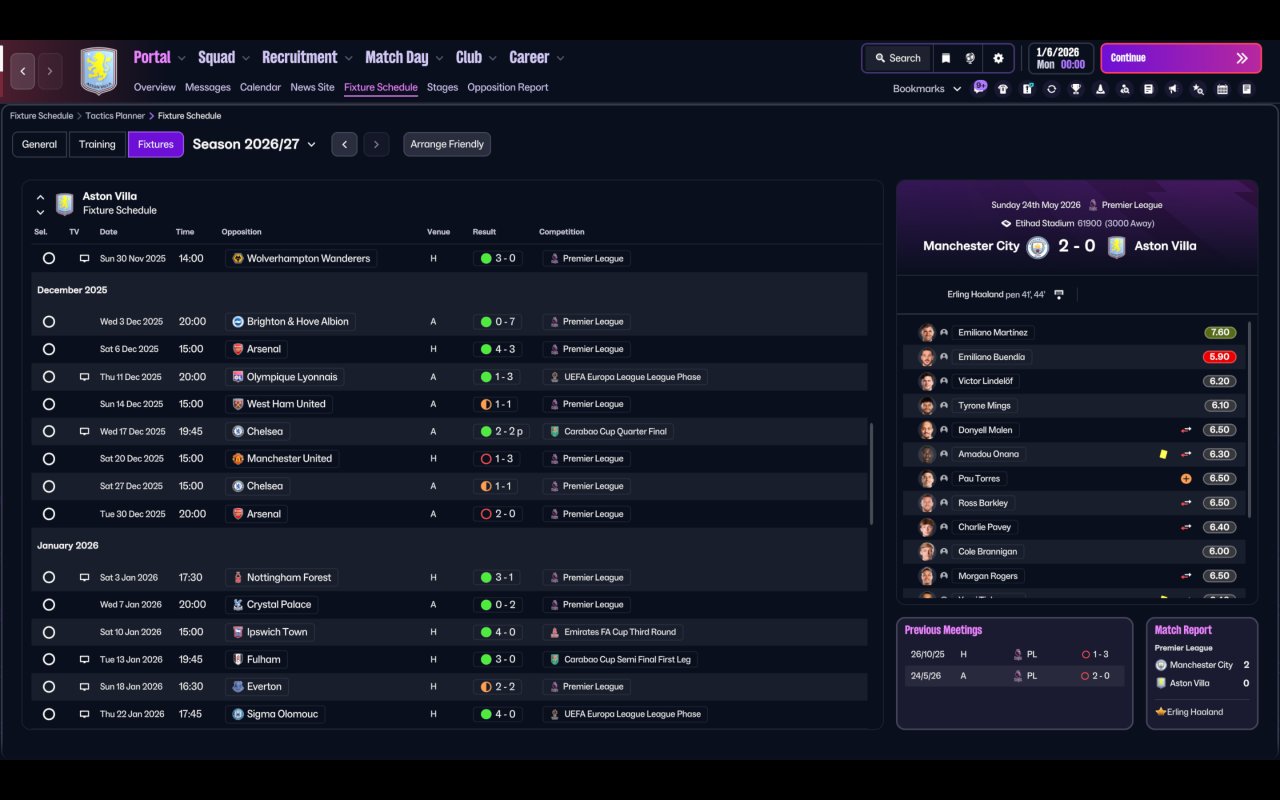Click the TV icon on Wolverhampton Wanderers row

tap(85, 258)
